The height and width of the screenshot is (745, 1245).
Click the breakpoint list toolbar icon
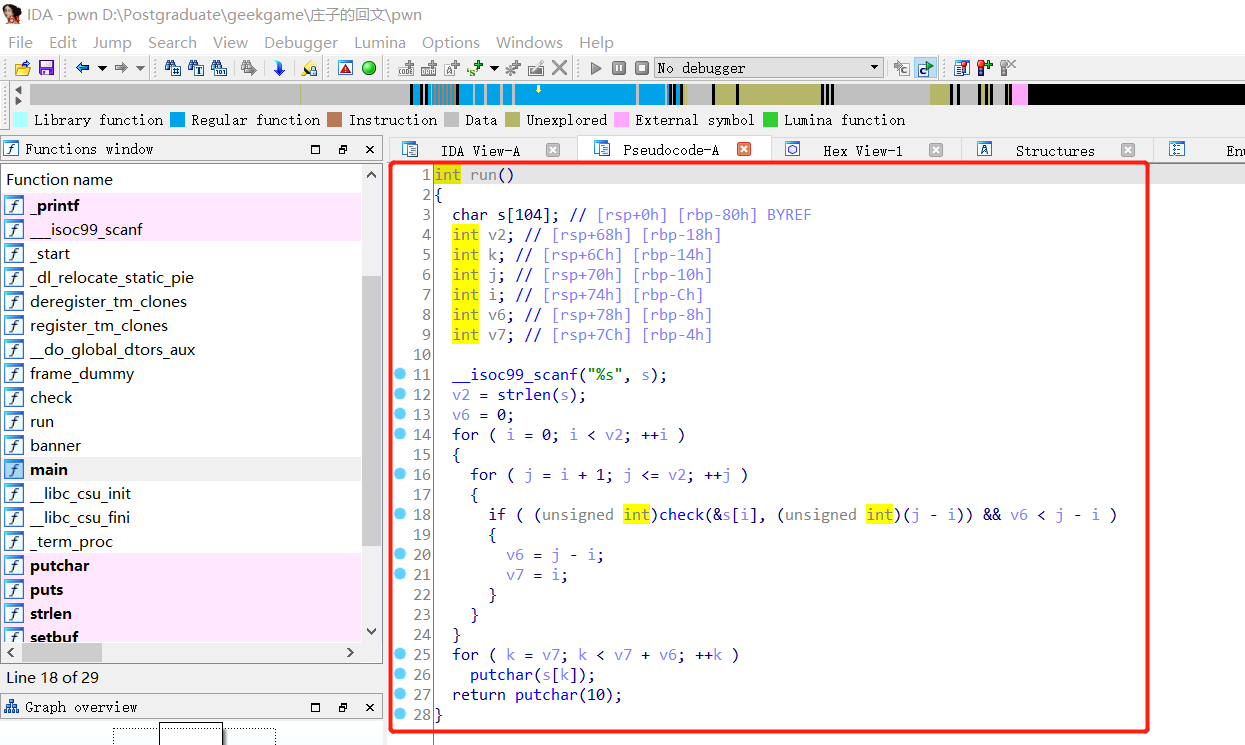point(962,68)
